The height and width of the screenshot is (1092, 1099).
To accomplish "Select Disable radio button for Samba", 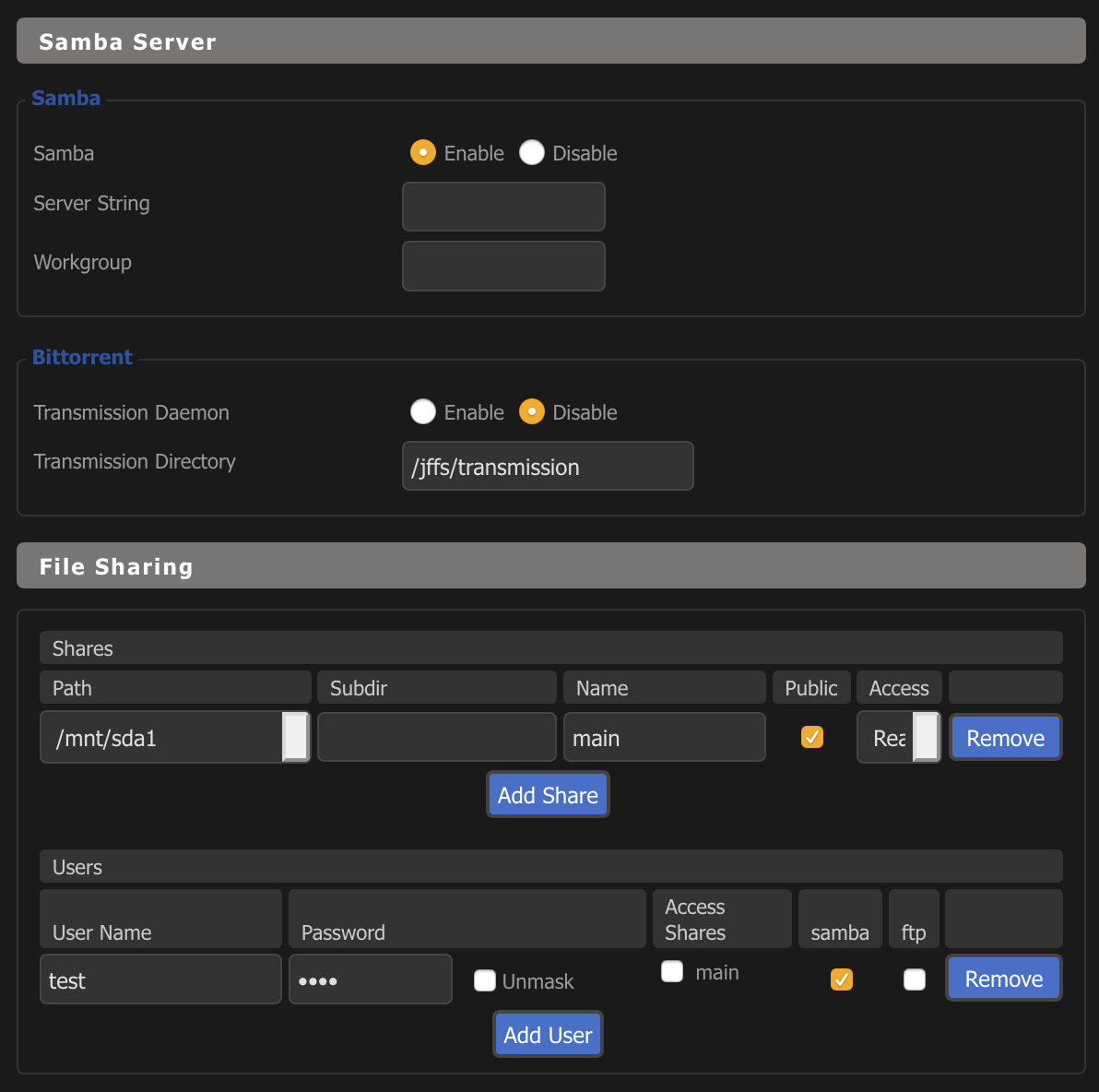I will coord(532,153).
